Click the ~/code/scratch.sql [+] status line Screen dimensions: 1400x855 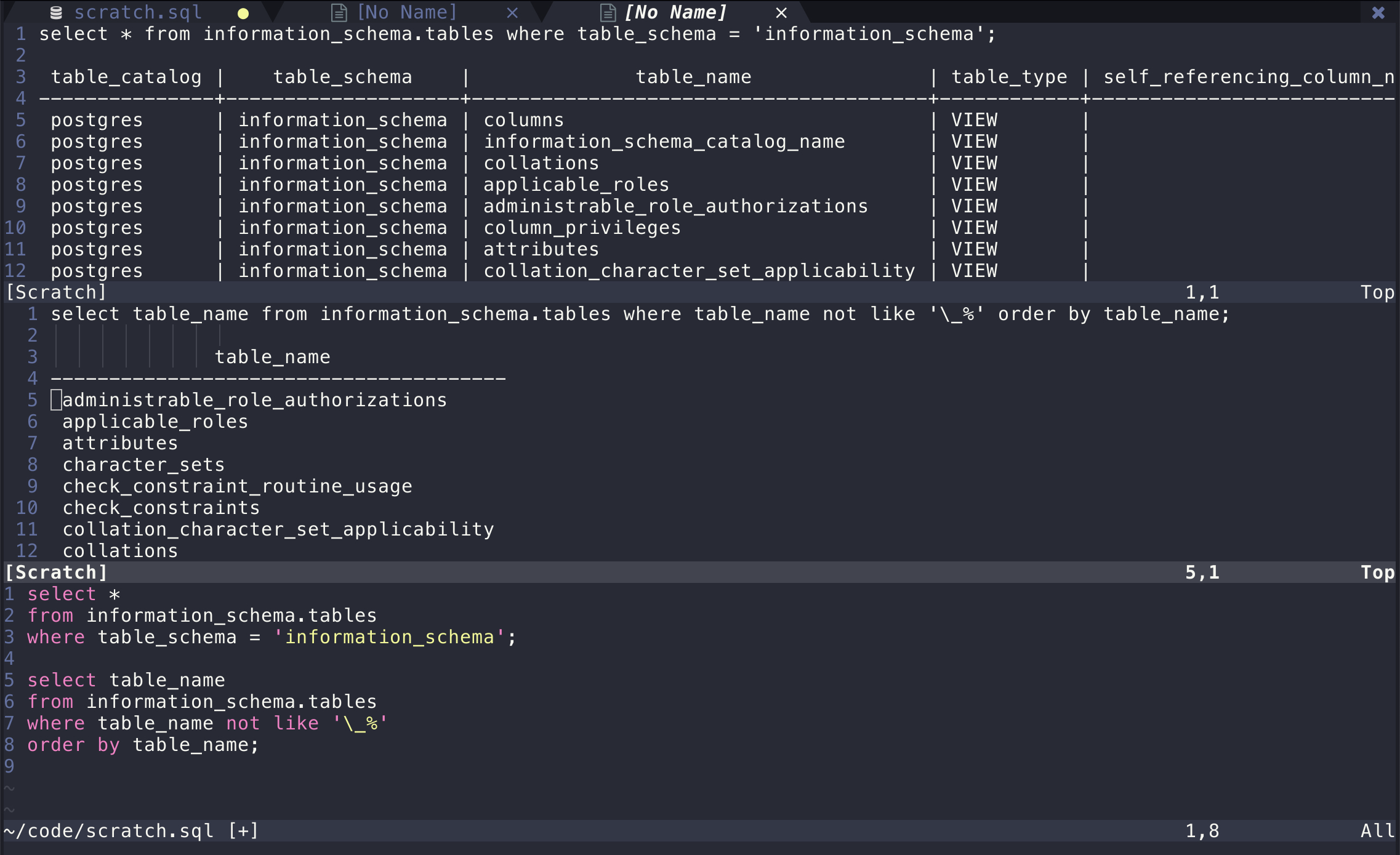click(x=131, y=831)
